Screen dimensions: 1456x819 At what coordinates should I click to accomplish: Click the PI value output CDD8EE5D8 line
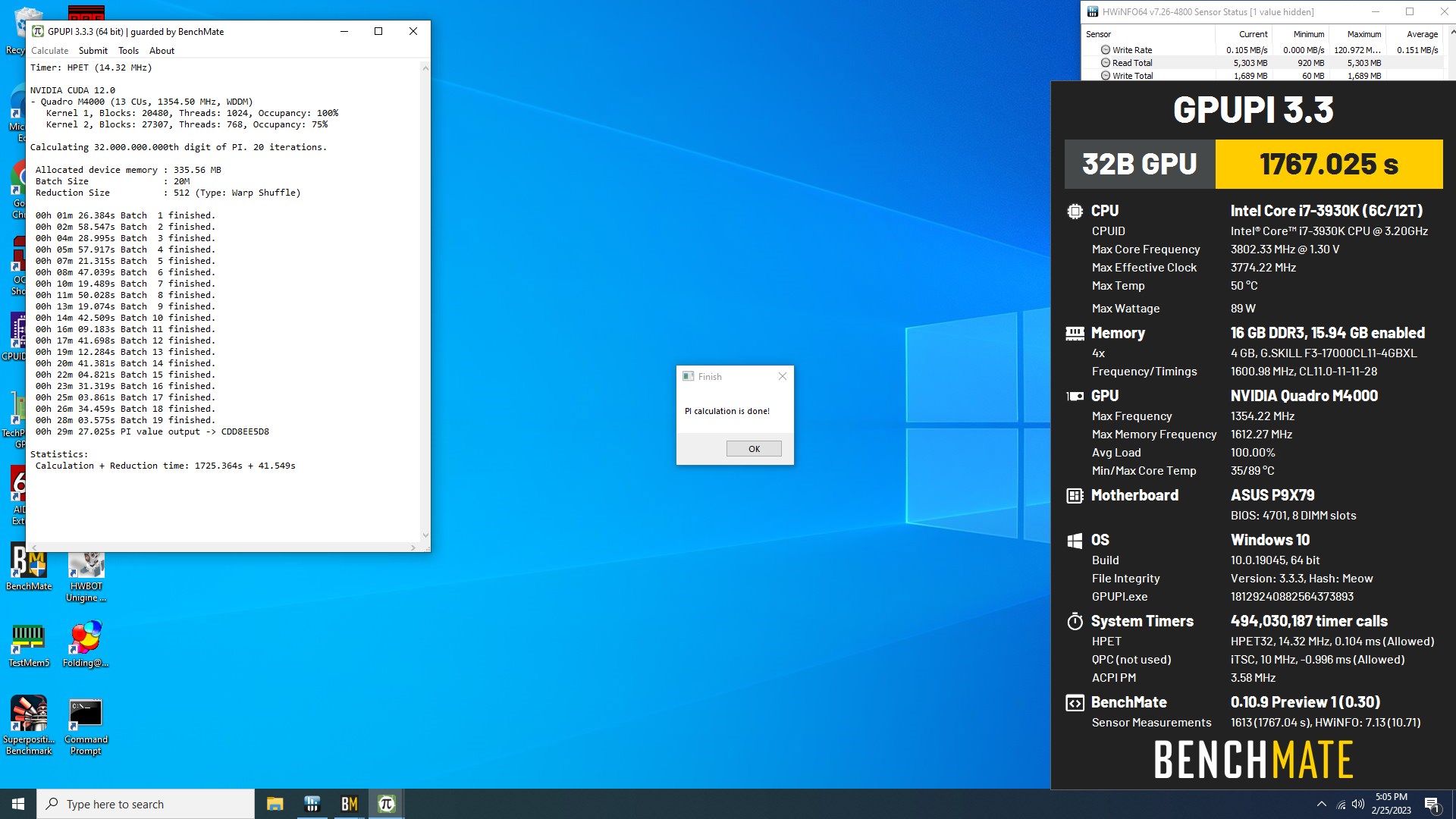point(152,431)
